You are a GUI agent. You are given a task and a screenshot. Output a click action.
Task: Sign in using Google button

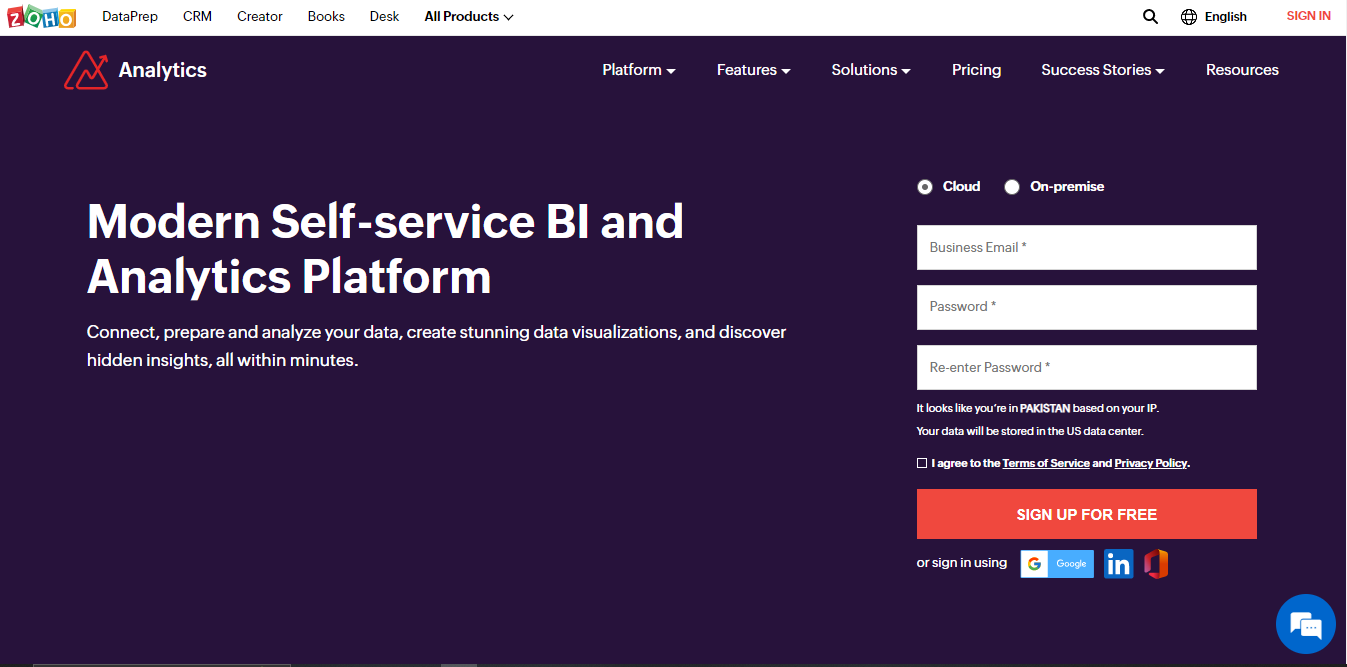[x=1057, y=564]
